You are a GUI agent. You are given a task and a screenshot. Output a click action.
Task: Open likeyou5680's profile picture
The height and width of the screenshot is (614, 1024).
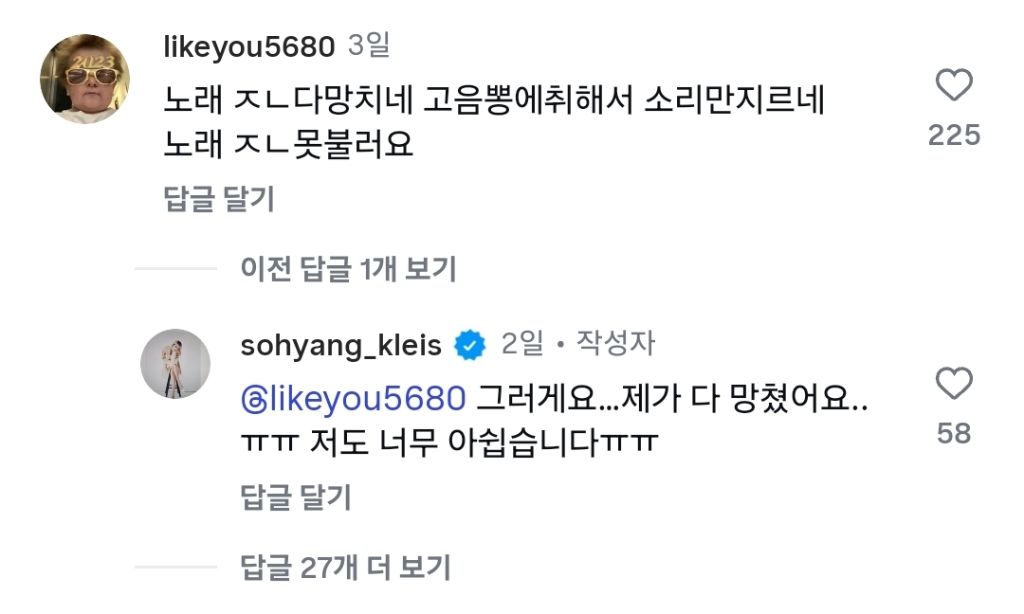(x=84, y=79)
